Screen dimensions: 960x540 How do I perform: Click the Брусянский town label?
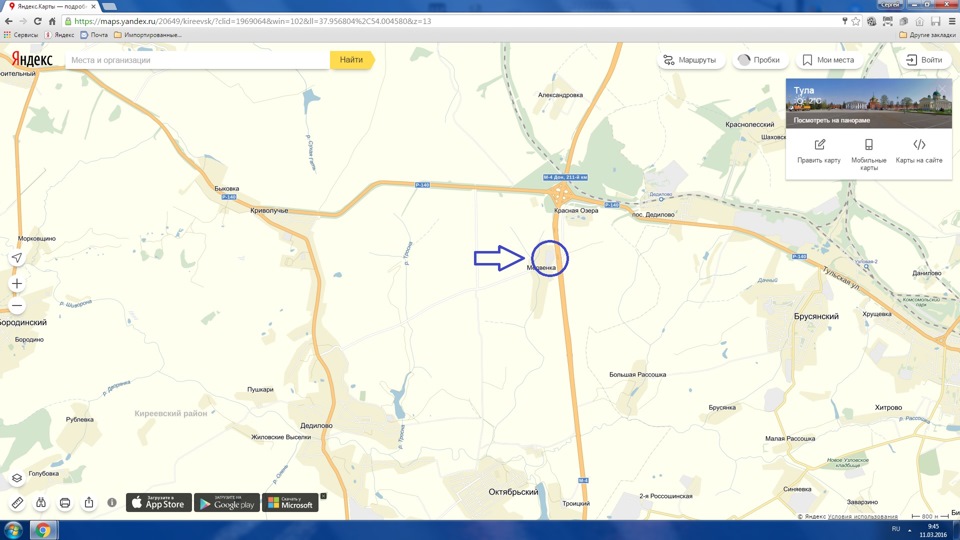(x=816, y=317)
